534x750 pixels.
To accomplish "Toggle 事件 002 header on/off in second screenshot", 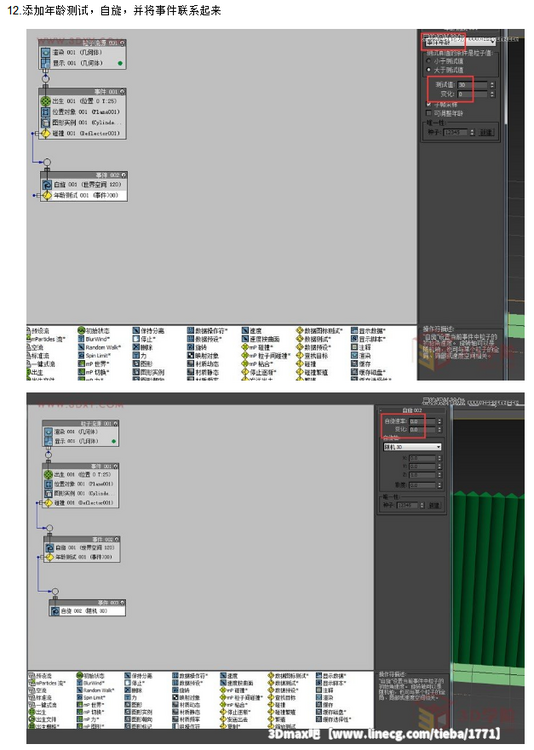I will (116, 539).
